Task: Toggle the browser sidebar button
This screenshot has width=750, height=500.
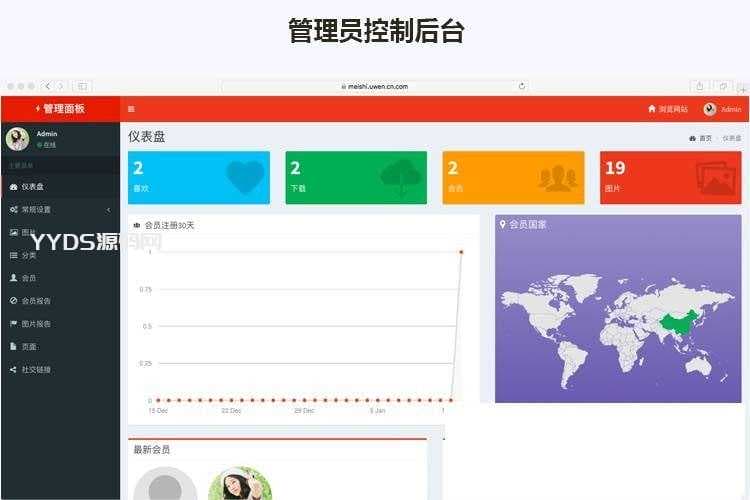Action: click(82, 86)
